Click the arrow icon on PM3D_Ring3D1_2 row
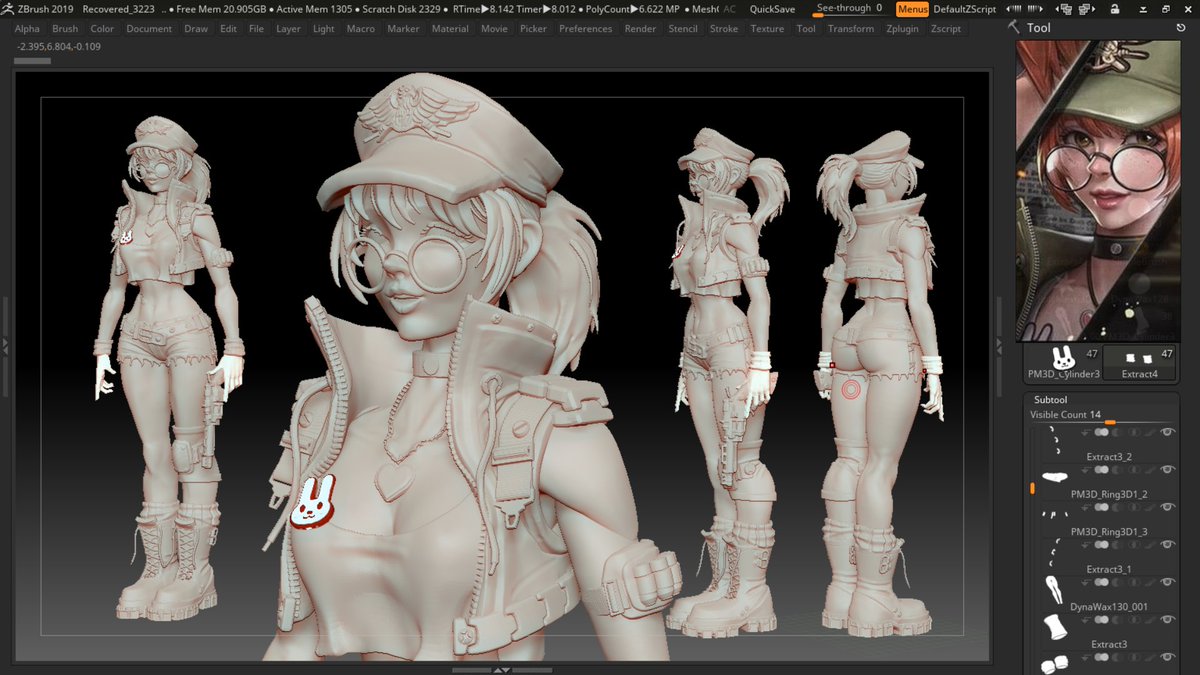This screenshot has height=675, width=1200. point(1086,469)
